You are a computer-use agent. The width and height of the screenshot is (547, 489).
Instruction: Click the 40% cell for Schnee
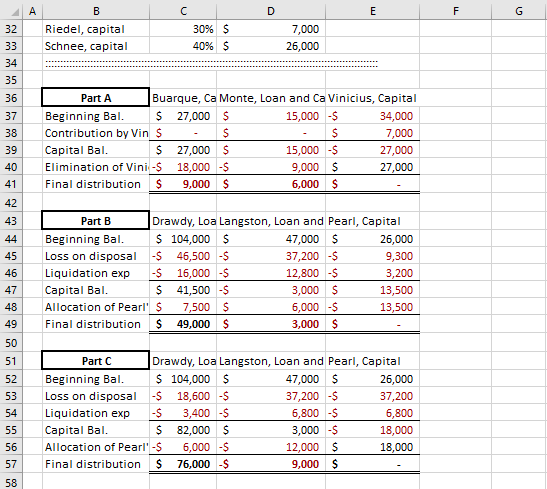[183, 46]
